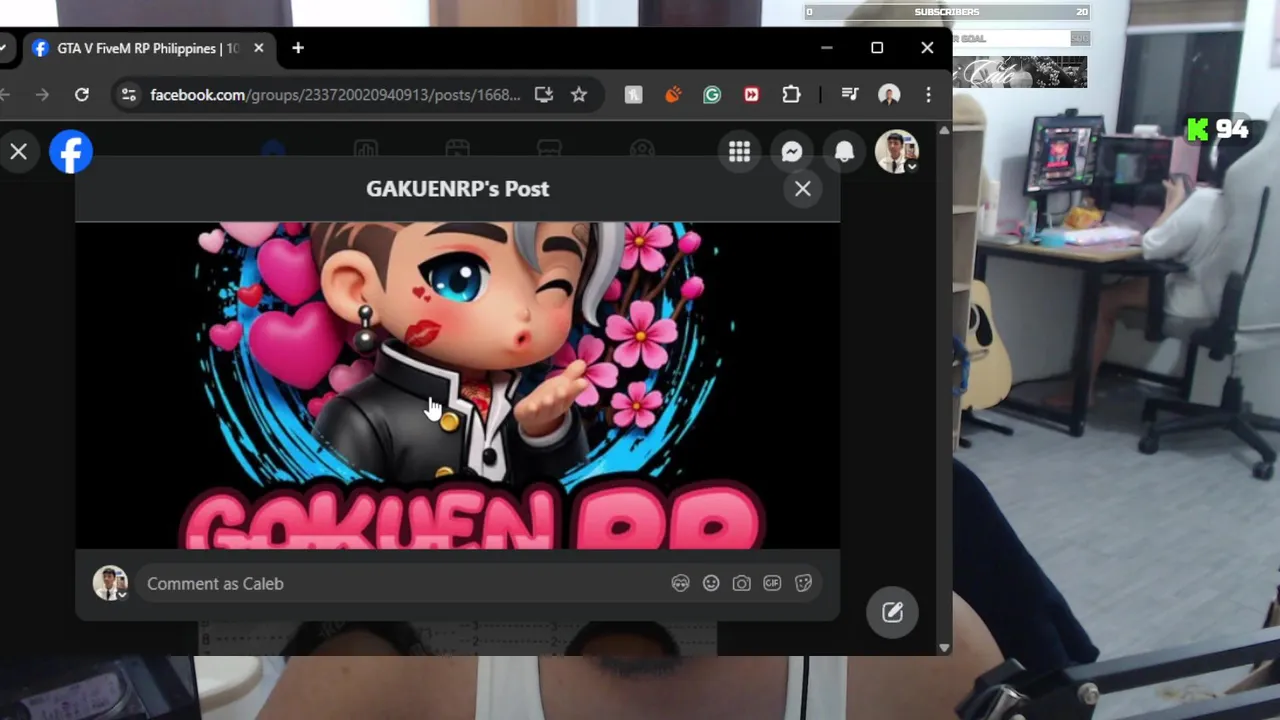Open the emoji picker in comment box
Screen dimensions: 1280x720
711,583
